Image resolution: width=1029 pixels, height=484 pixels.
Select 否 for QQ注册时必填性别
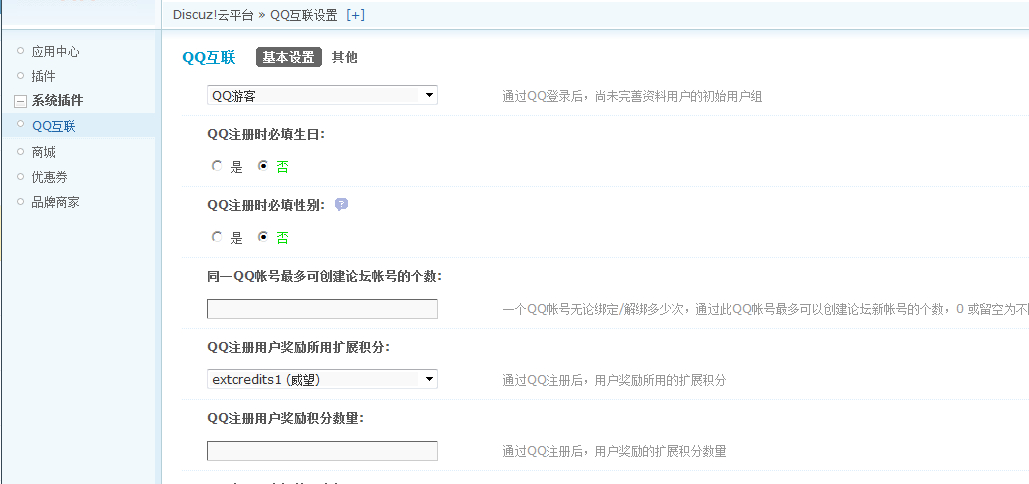coord(263,237)
